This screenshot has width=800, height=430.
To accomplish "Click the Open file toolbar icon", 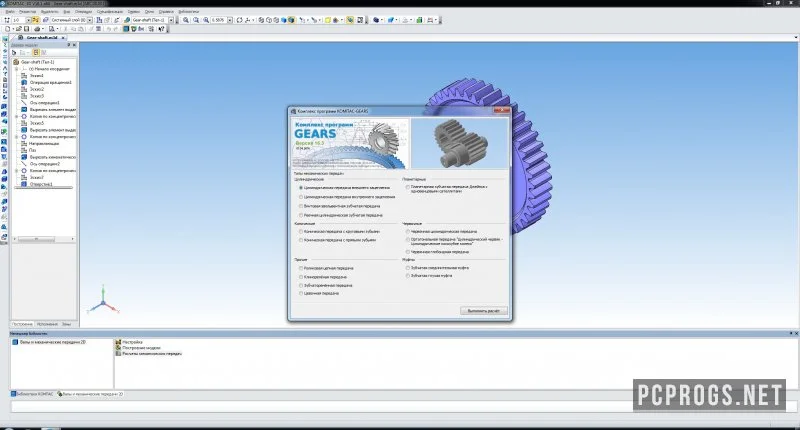I will (x=18, y=29).
